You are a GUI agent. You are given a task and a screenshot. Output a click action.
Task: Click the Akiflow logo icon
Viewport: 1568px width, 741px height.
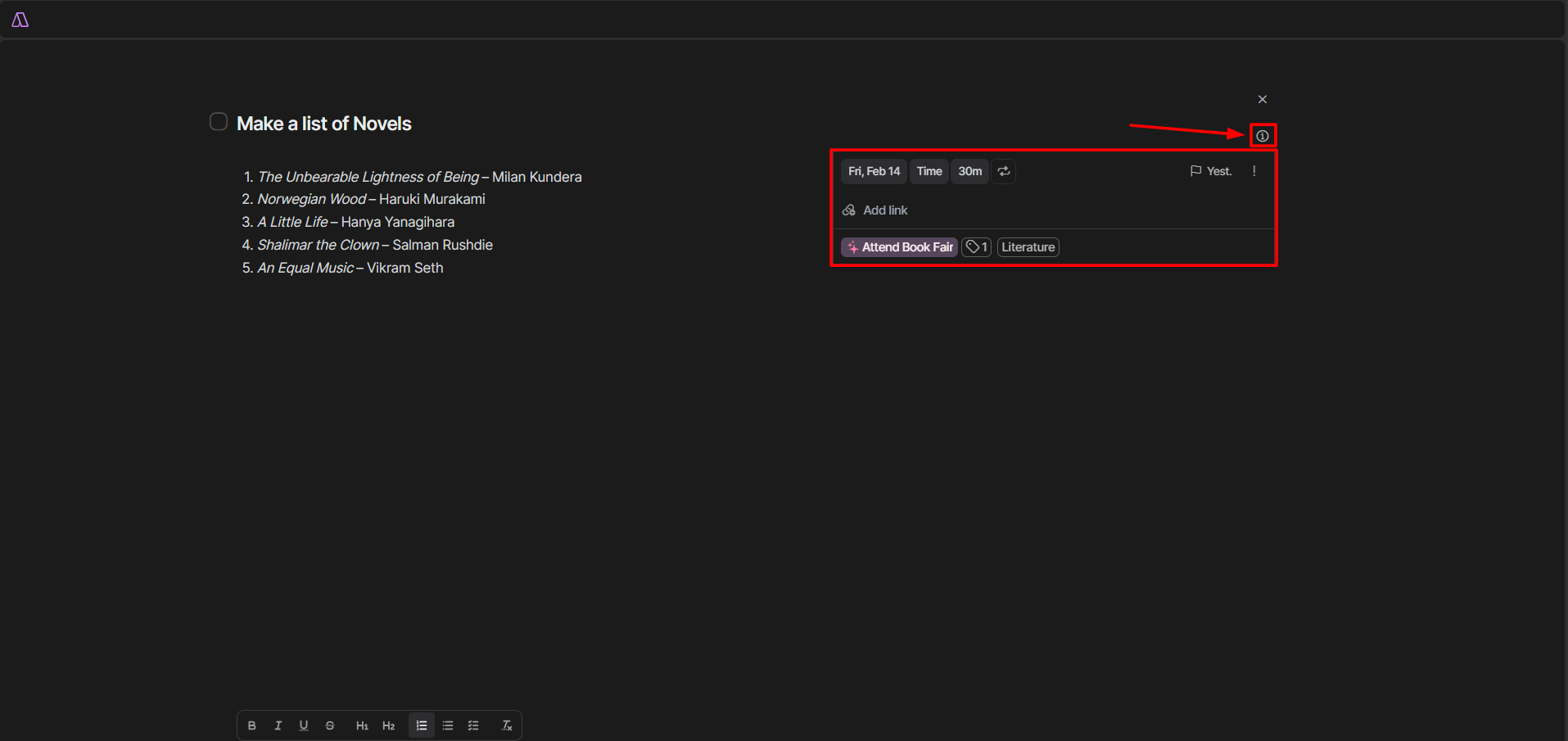point(20,20)
